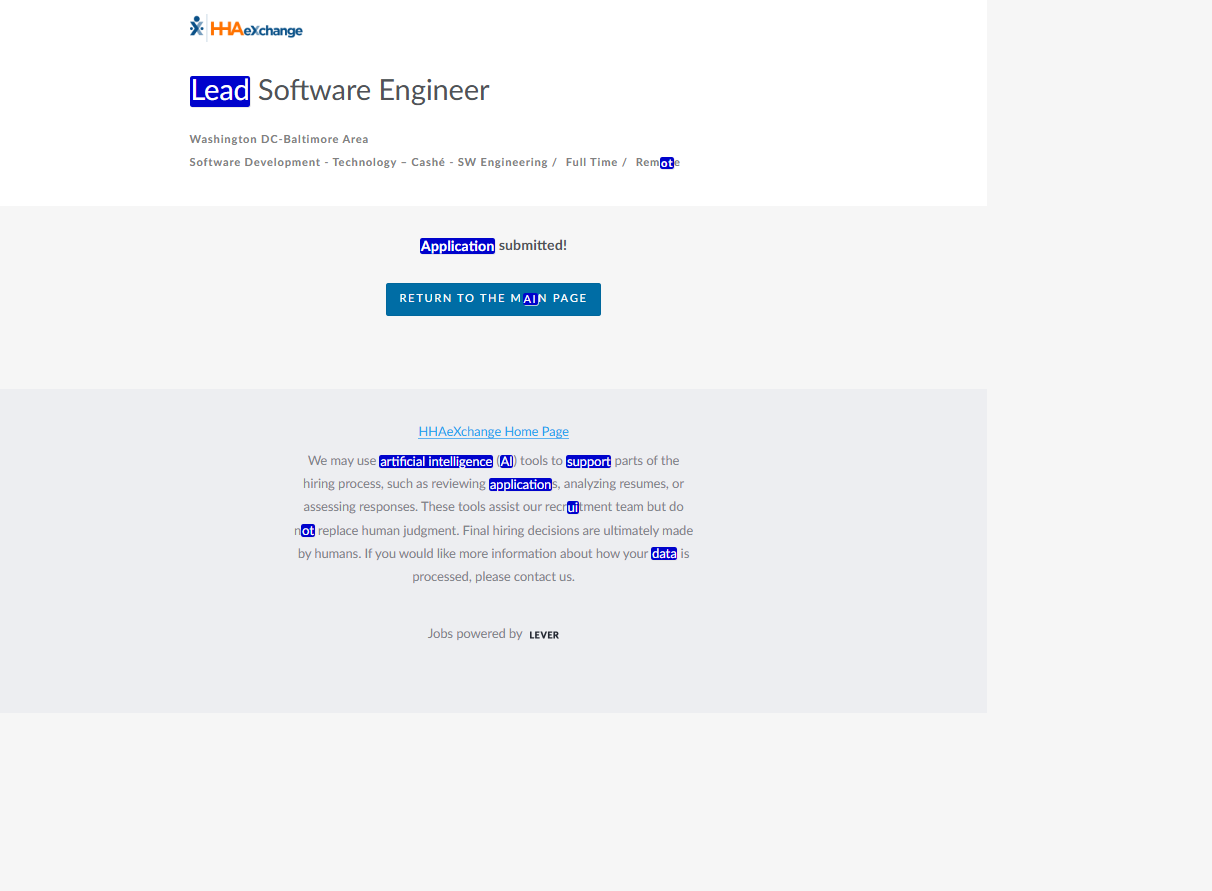
Task: Click the highlighted word Lead in the title
Action: (220, 91)
